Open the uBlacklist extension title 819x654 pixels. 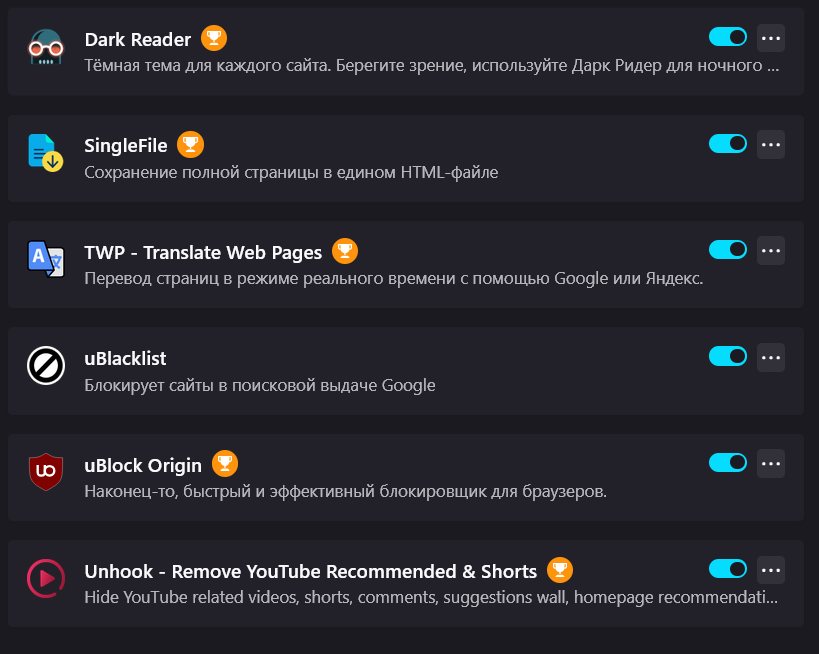click(125, 359)
